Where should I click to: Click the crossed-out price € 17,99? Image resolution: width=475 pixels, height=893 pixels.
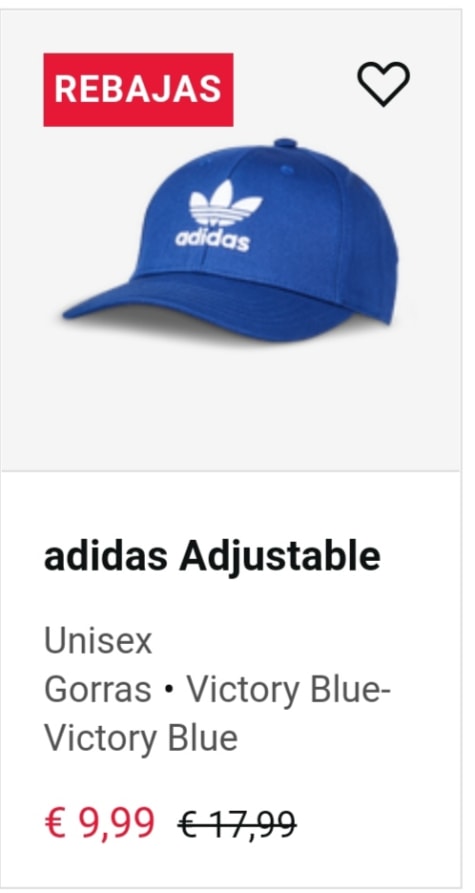[x=237, y=824]
